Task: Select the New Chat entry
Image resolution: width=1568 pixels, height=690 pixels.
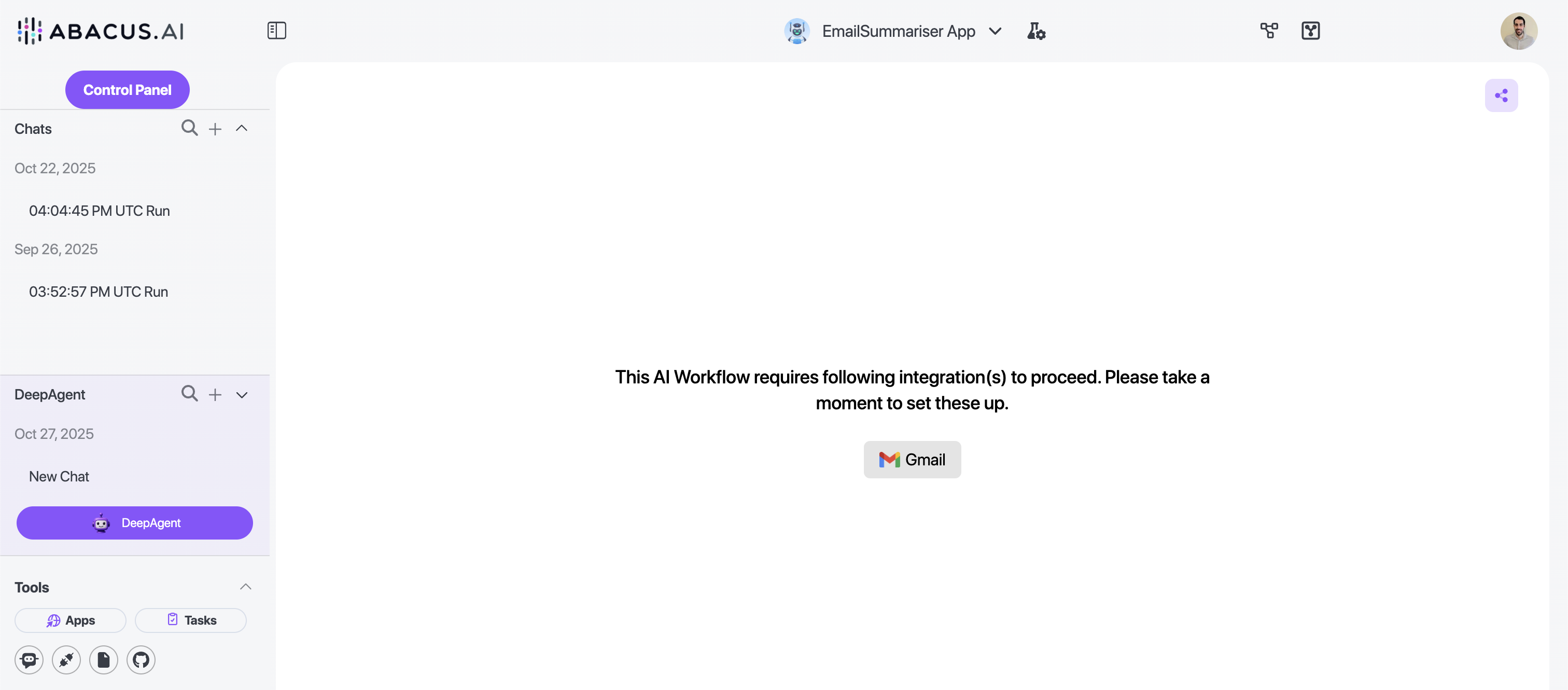Action: (59, 476)
